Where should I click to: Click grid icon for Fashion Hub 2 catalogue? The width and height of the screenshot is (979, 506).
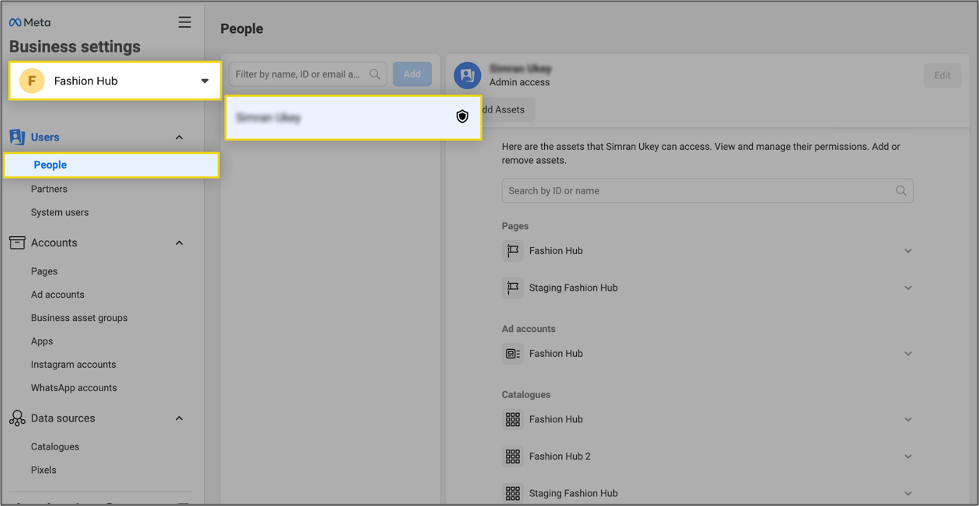(x=513, y=457)
